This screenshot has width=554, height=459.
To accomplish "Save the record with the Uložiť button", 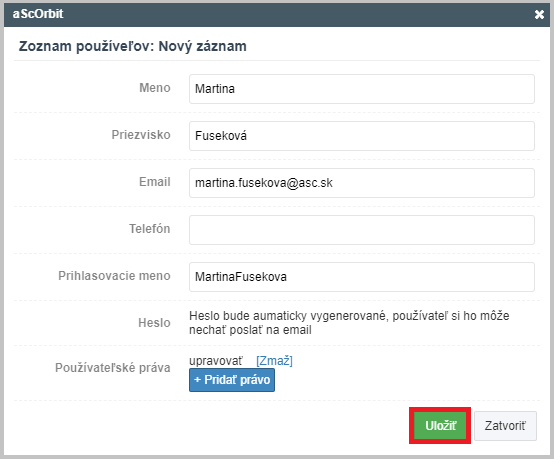I will coord(440,426).
